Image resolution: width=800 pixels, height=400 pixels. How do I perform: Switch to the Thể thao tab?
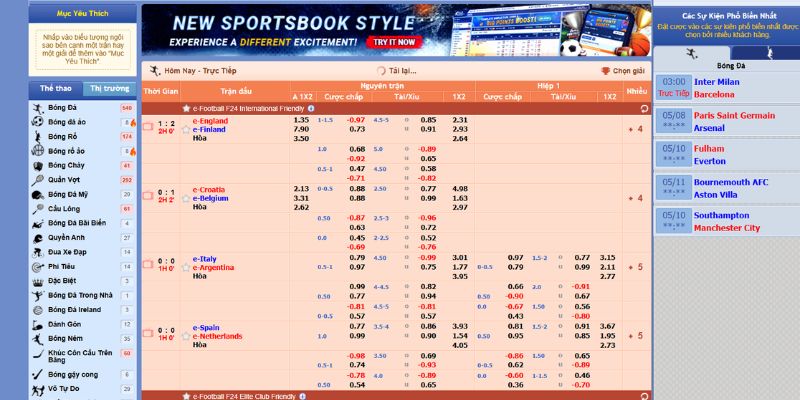[x=56, y=89]
